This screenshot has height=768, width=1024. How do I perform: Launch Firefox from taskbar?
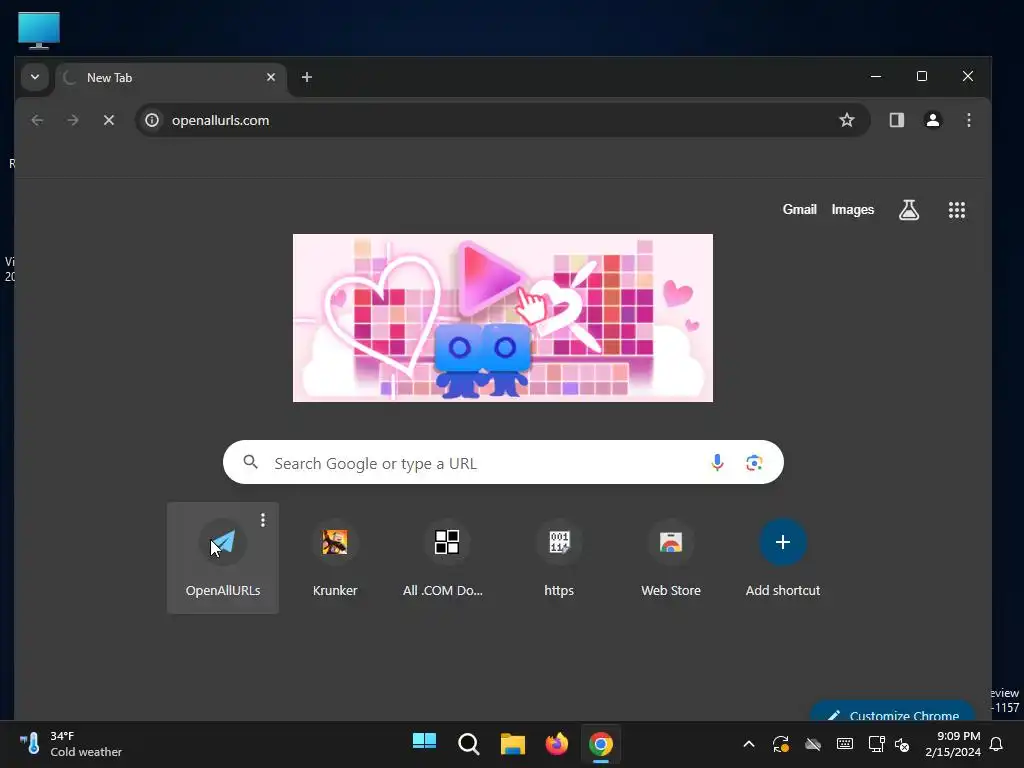point(556,744)
